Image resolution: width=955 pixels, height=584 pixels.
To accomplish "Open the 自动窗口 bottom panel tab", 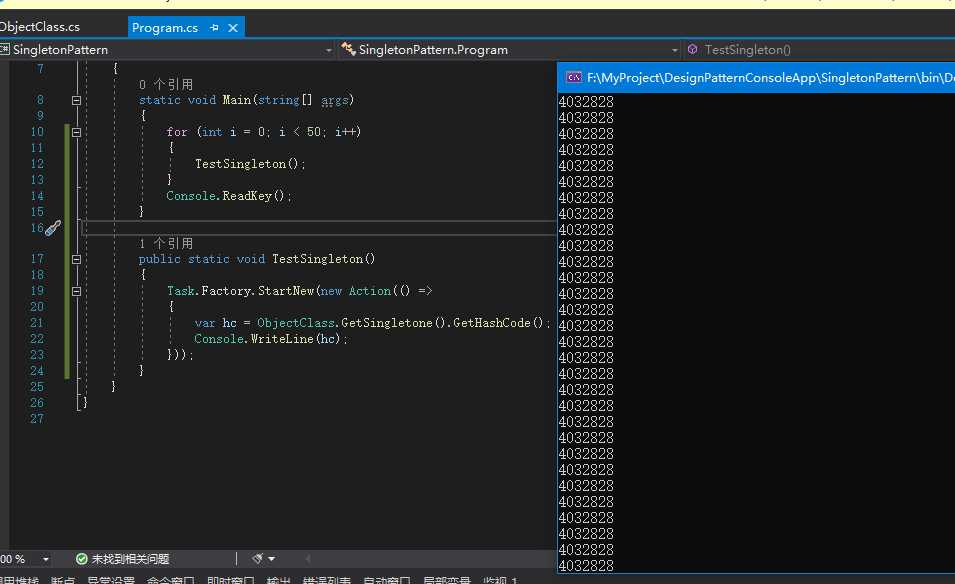I will pos(386,580).
